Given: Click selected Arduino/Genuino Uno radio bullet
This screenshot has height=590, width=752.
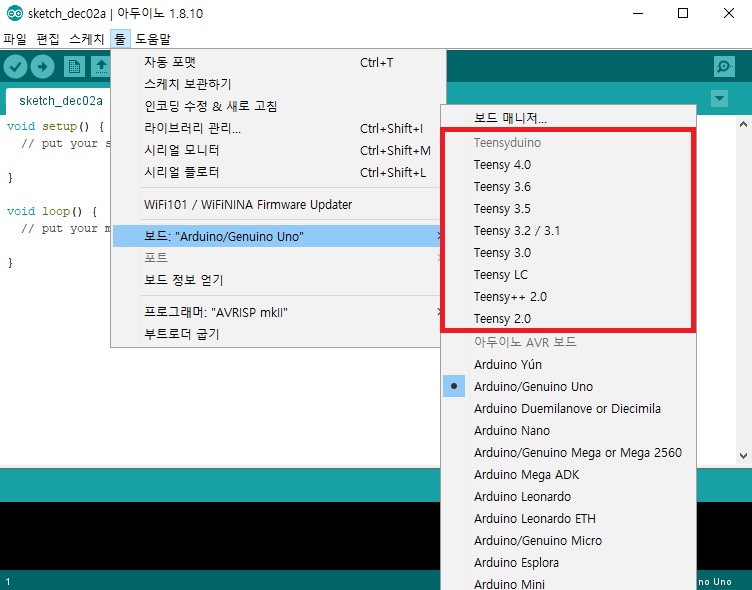Looking at the screenshot, I should click(x=454, y=386).
